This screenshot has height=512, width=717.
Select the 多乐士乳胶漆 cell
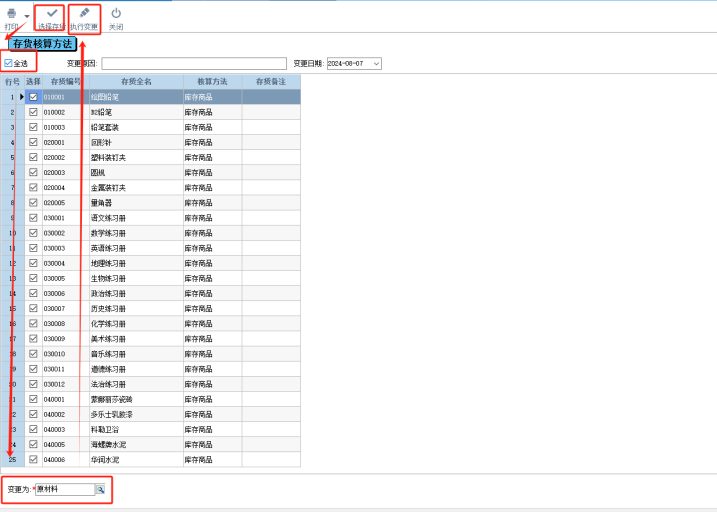[136, 414]
